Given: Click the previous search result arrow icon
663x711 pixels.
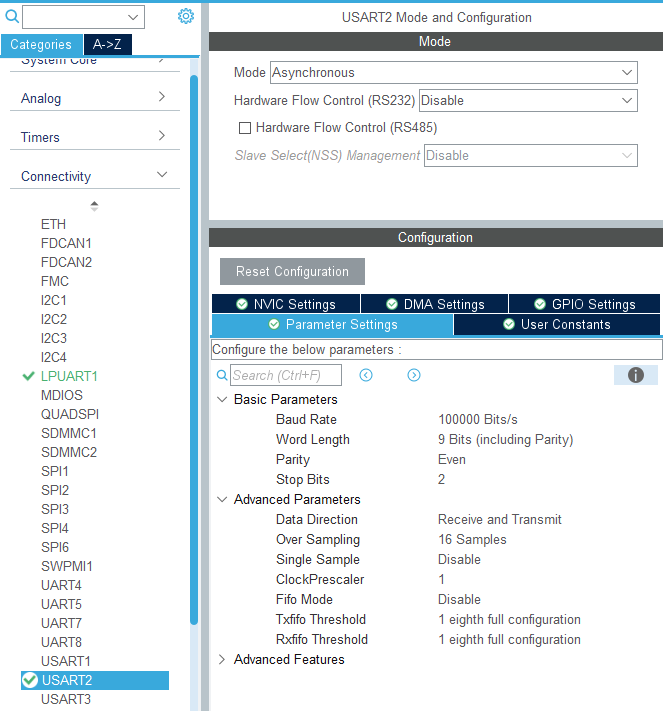Looking at the screenshot, I should pyautogui.click(x=366, y=375).
